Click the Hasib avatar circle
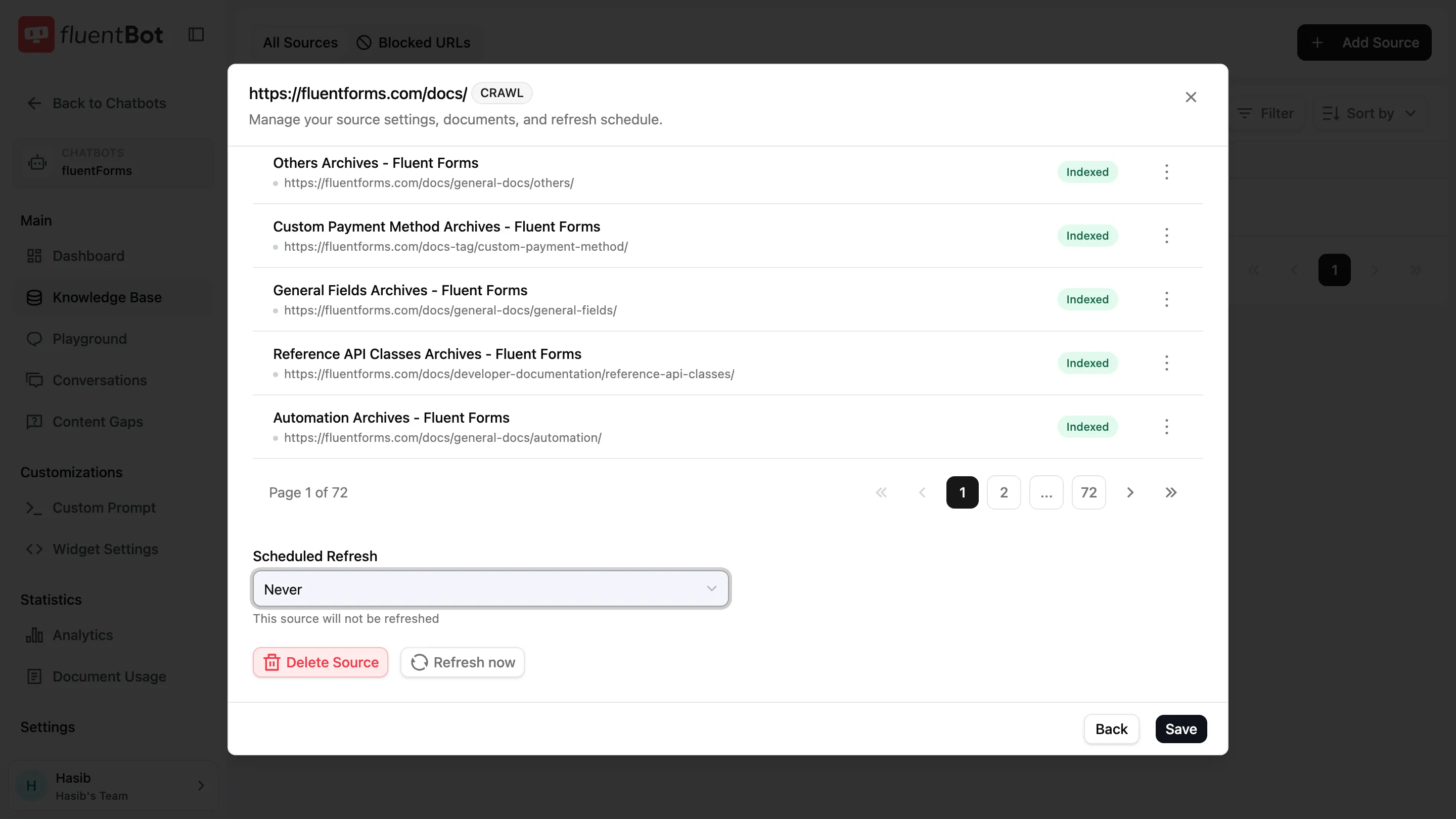 31,786
